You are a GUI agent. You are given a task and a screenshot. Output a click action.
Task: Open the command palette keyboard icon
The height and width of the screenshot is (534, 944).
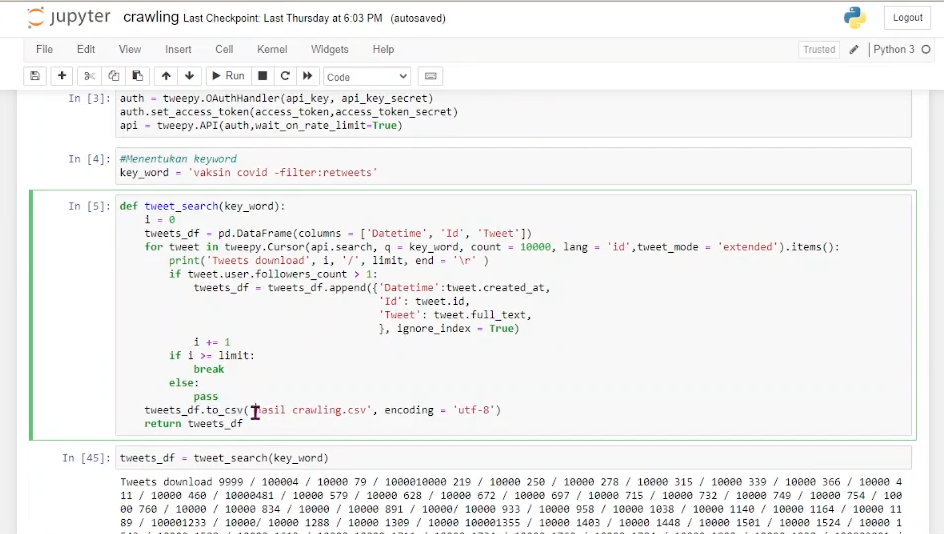pos(430,76)
